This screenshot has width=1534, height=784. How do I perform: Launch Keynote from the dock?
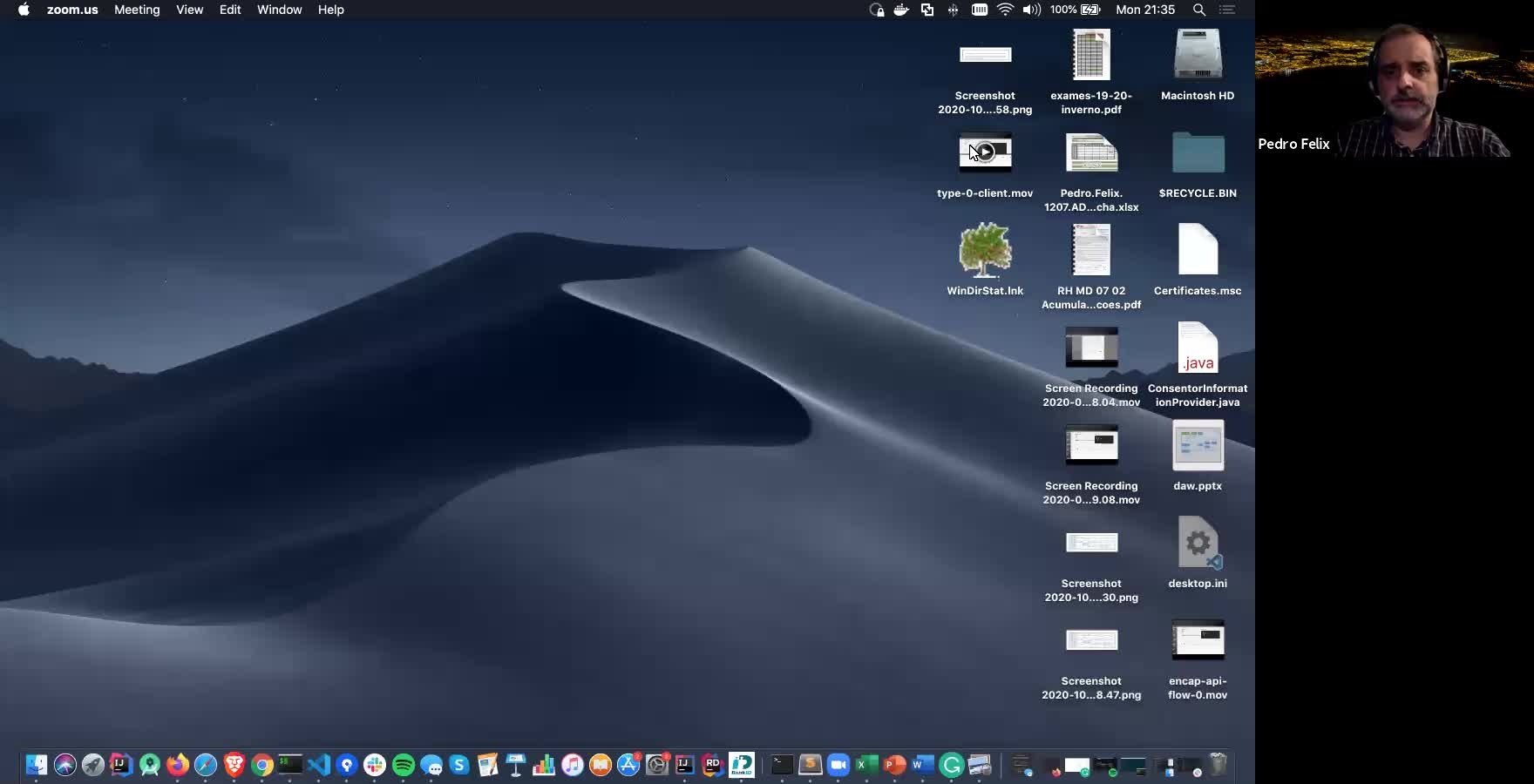[x=516, y=765]
